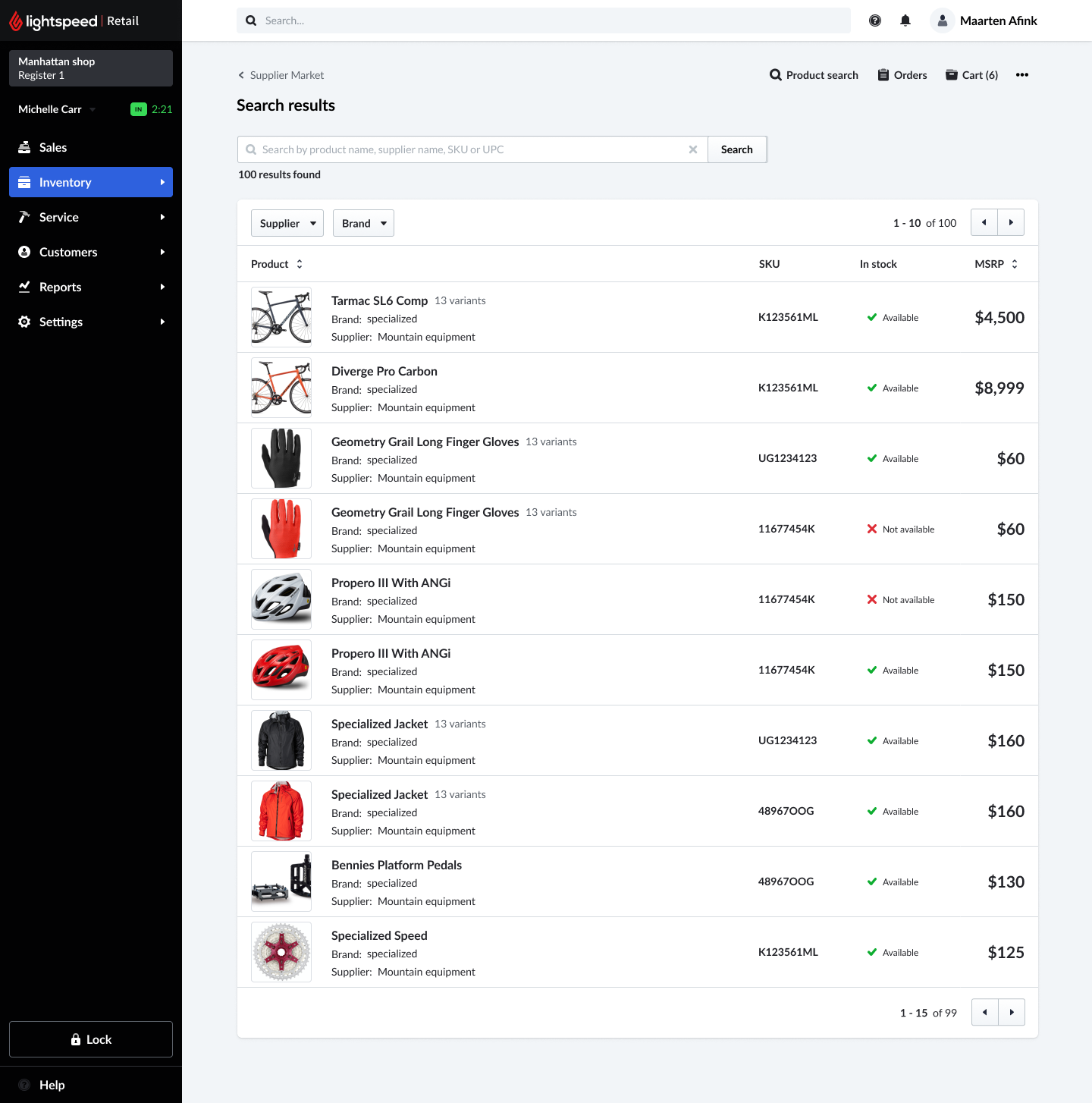Focus the product name search field
The image size is (1092, 1103).
point(472,149)
